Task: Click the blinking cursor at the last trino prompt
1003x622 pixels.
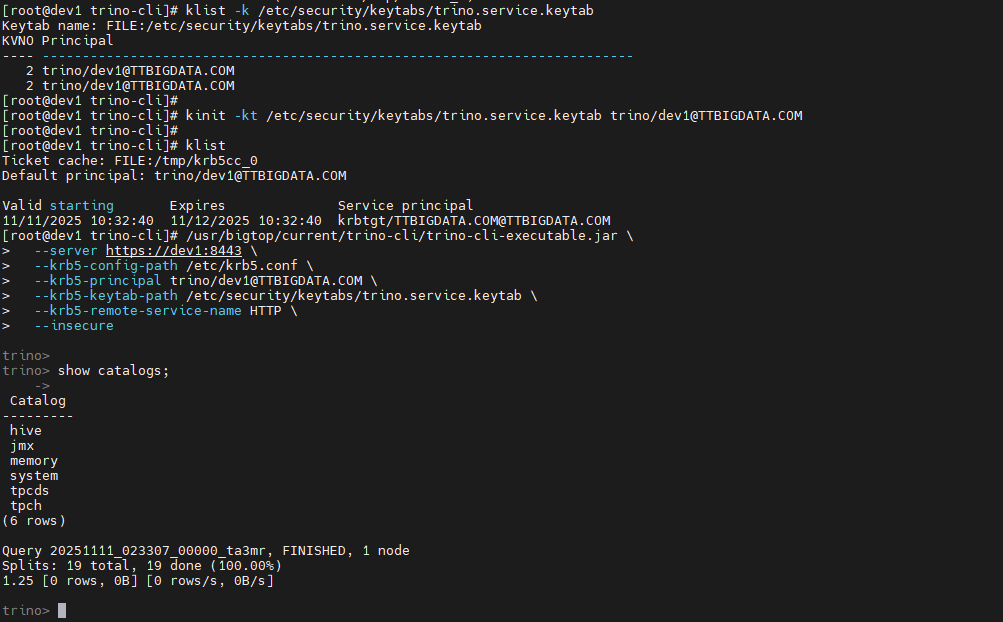Action: coord(62,610)
